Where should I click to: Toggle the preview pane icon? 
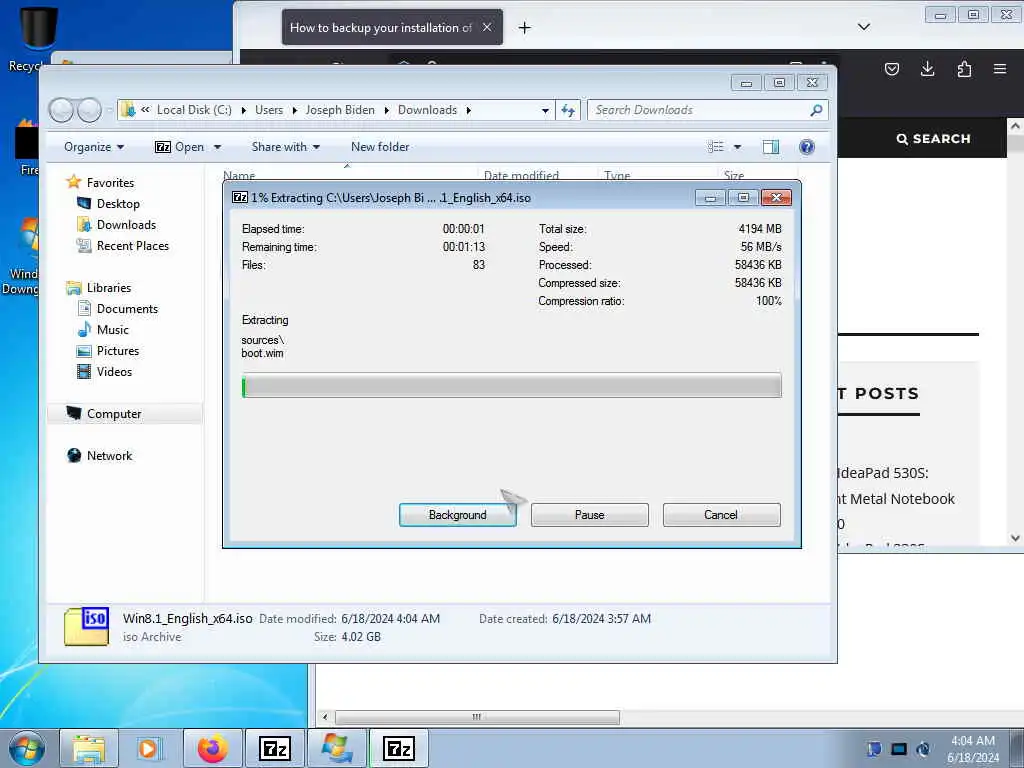[x=771, y=147]
